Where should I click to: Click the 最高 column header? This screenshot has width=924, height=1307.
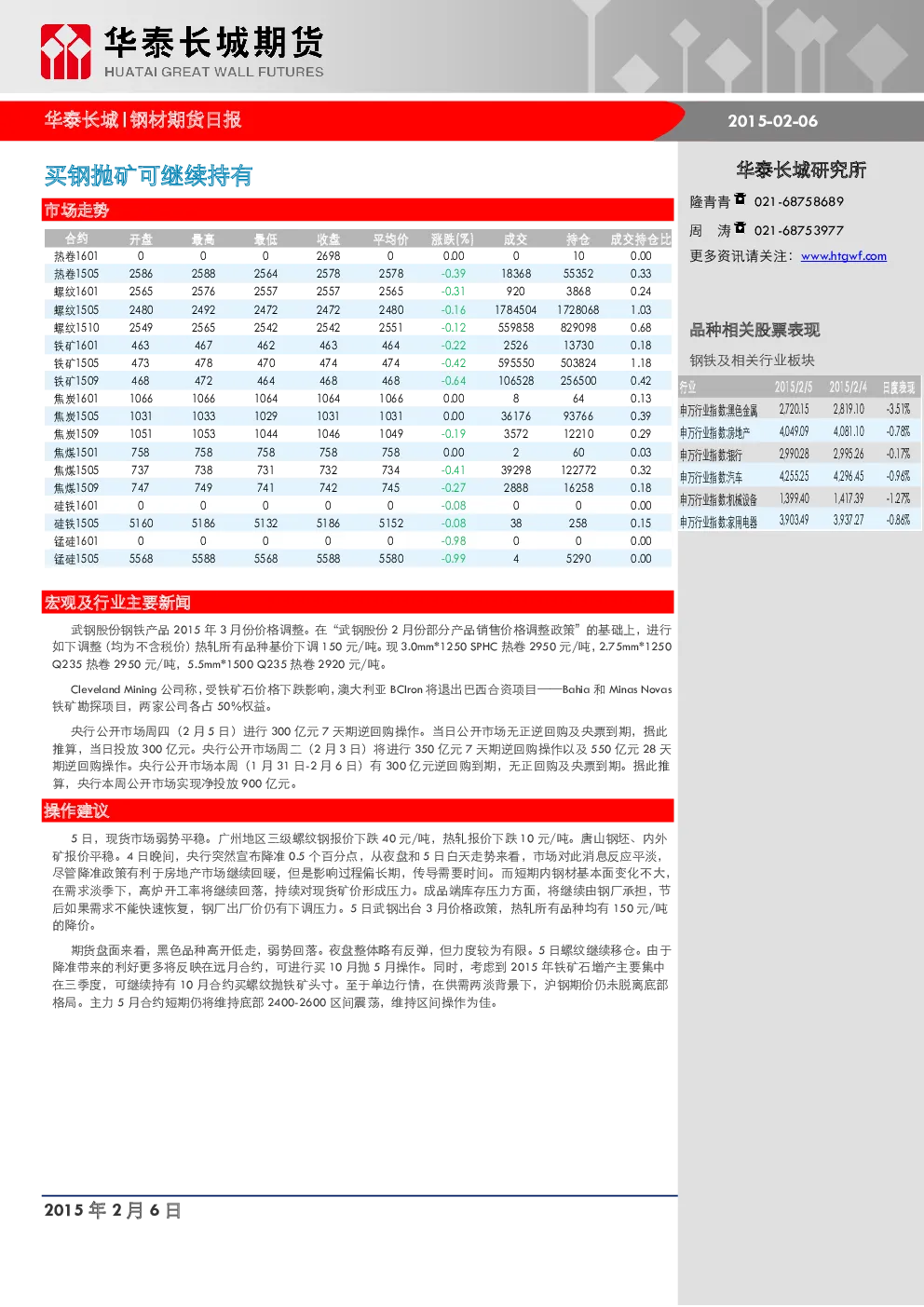click(203, 239)
